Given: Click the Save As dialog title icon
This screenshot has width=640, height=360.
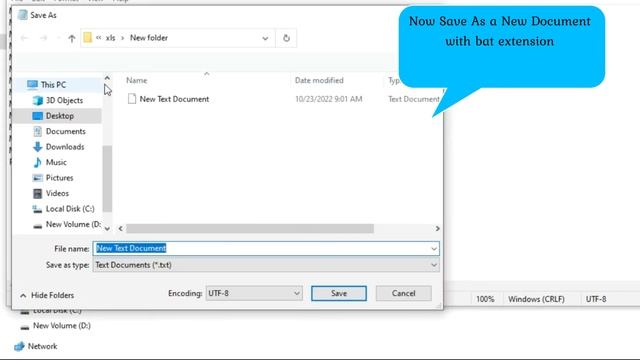Looking at the screenshot, I should [23, 15].
